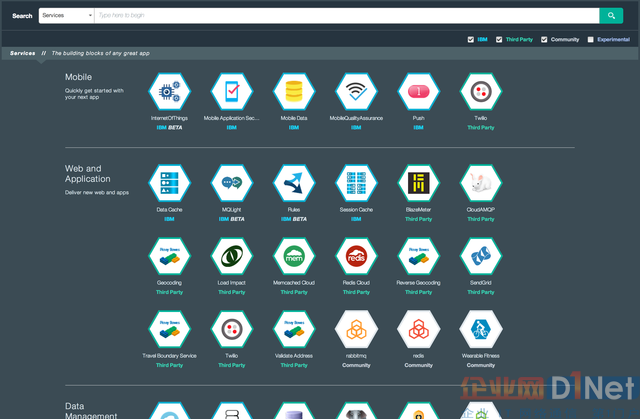Click the 'Mobile Data' service name
The image size is (640, 419).
tap(294, 118)
